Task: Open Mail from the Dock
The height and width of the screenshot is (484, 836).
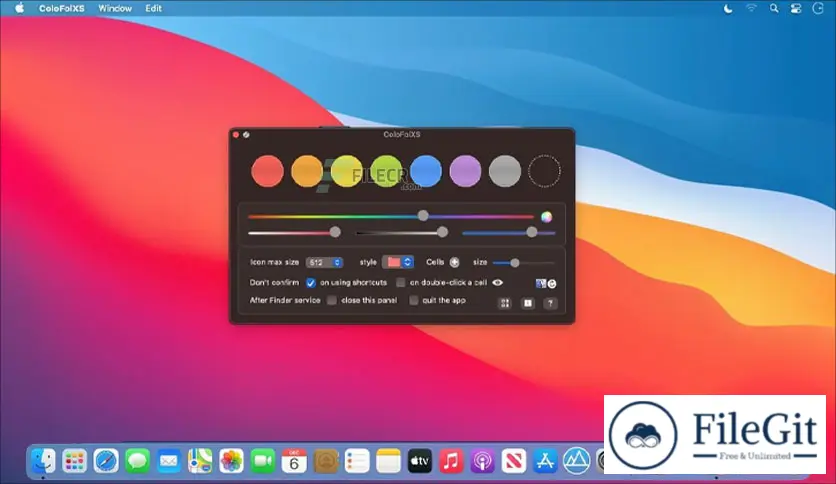Action: click(x=168, y=461)
